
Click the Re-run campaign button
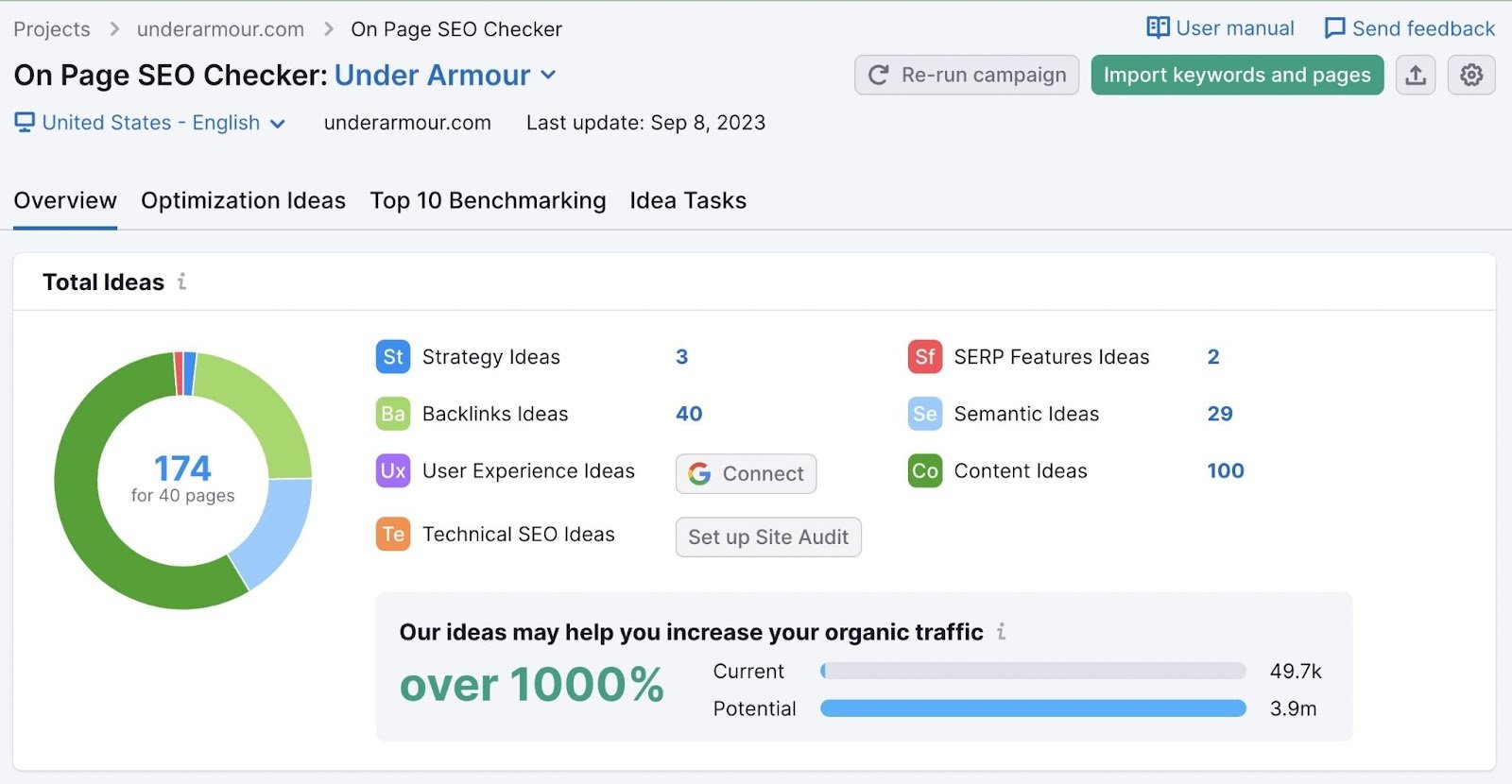(x=967, y=76)
